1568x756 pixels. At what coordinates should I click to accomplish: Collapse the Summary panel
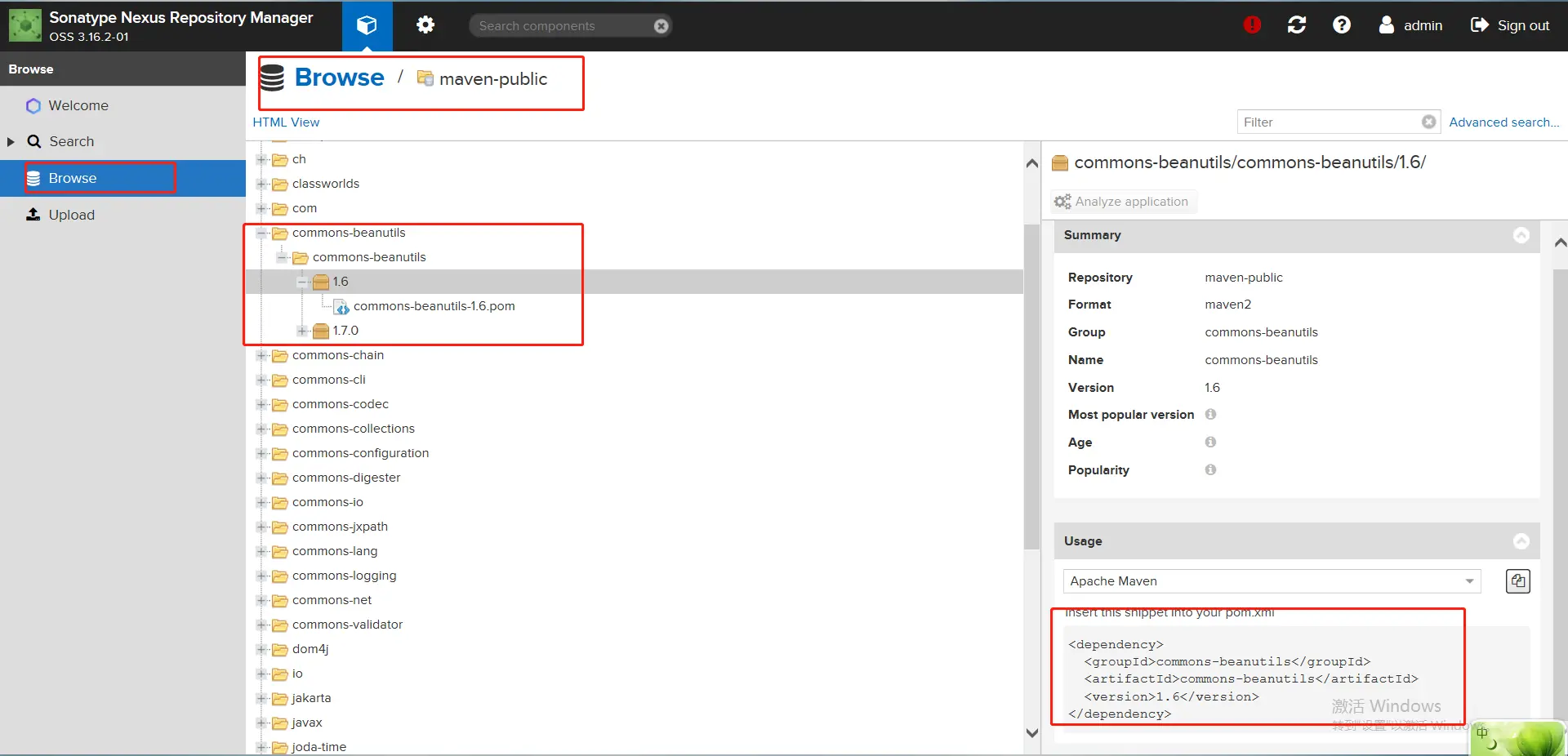(1521, 235)
